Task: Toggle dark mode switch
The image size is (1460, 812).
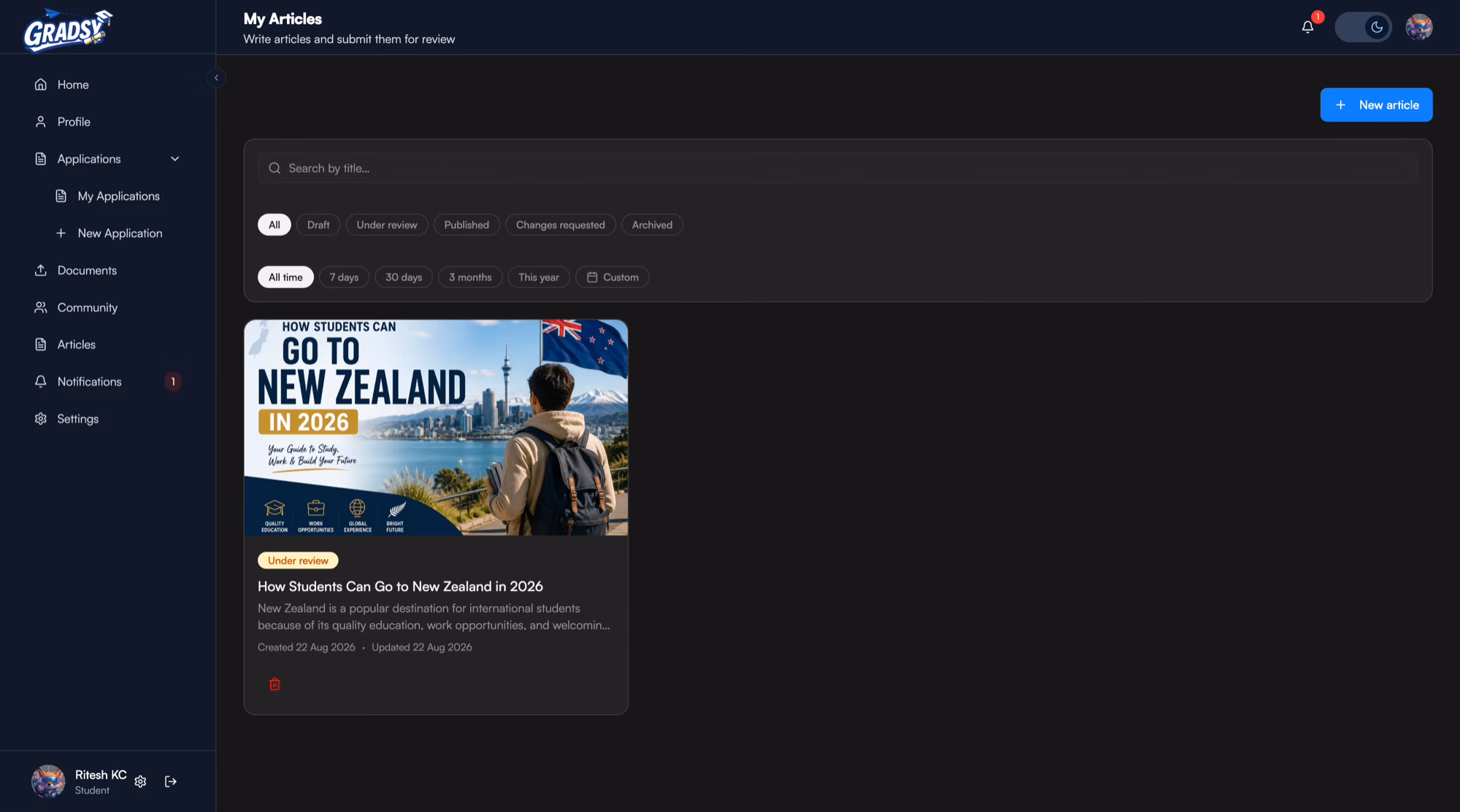Action: point(1363,27)
